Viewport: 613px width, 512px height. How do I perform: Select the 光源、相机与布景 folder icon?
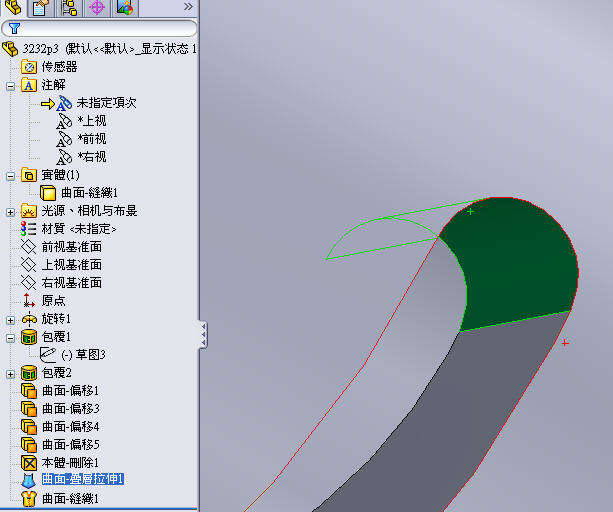coord(29,211)
